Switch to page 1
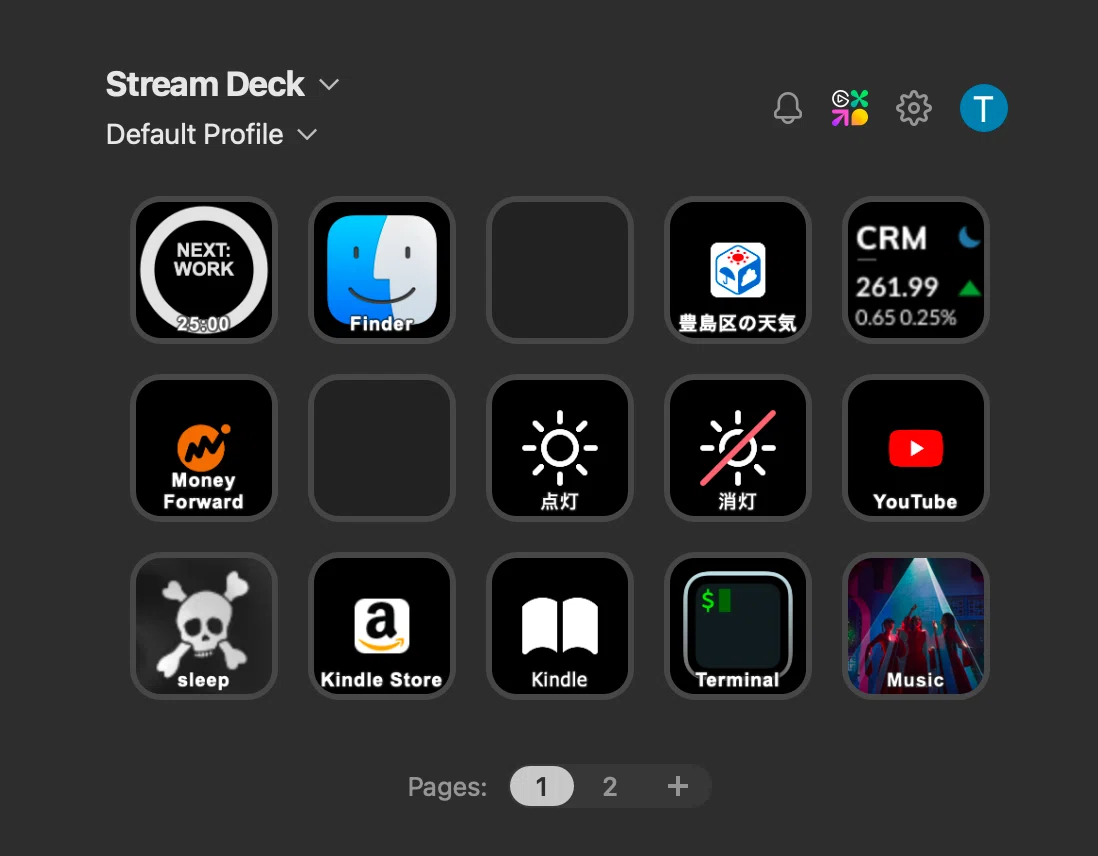The width and height of the screenshot is (1098, 856). [x=541, y=786]
